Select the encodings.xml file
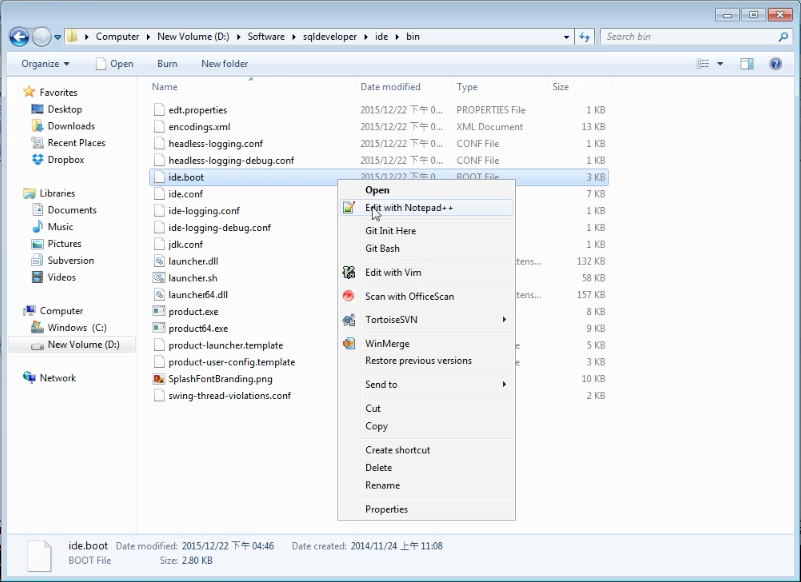The width and height of the screenshot is (801, 582). point(199,127)
